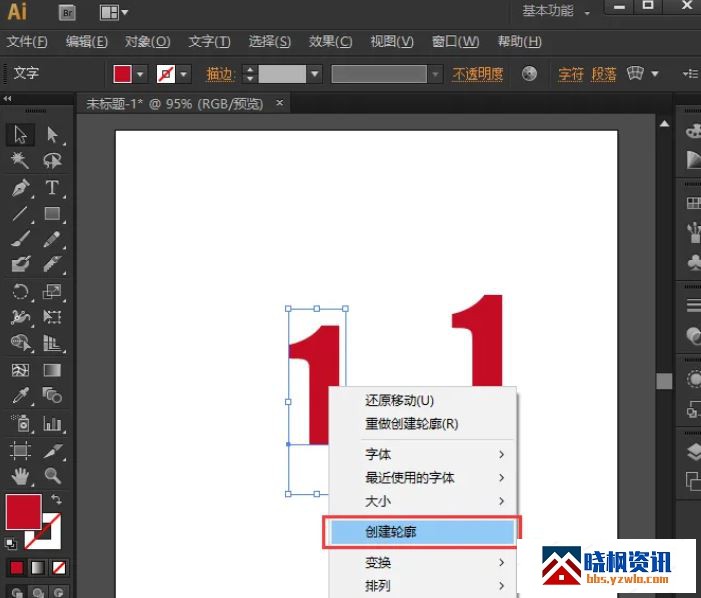Viewport: 701px width, 598px height.
Task: Activate the Hand tool
Action: 20,476
